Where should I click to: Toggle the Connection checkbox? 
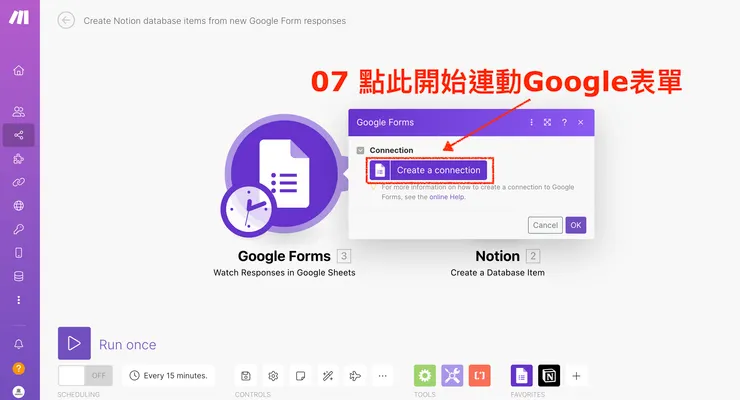pyautogui.click(x=361, y=150)
